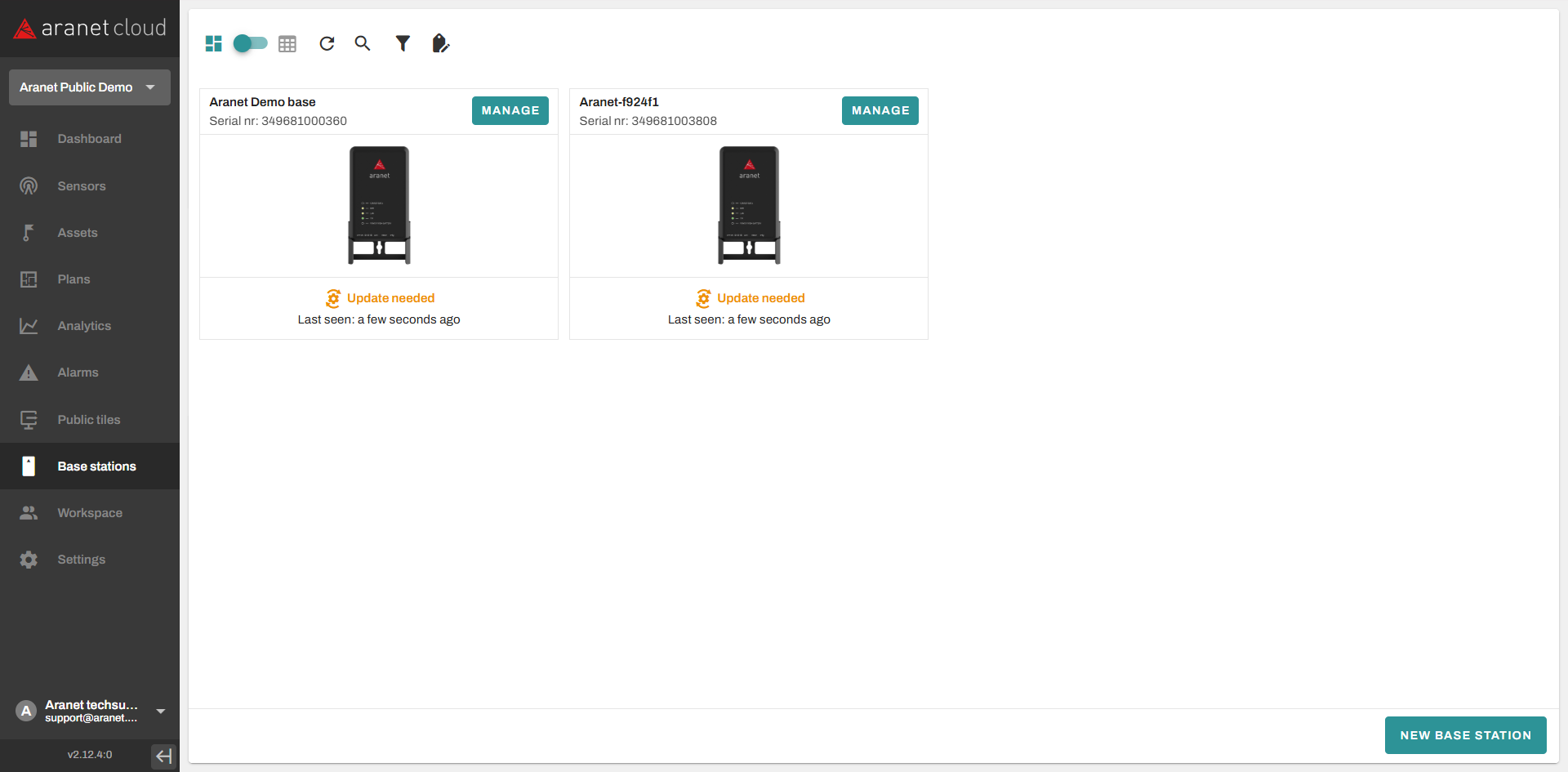Viewport: 1568px width, 772px height.
Task: Expand the Aranet Public Demo workspace dropdown
Action: coord(90,87)
